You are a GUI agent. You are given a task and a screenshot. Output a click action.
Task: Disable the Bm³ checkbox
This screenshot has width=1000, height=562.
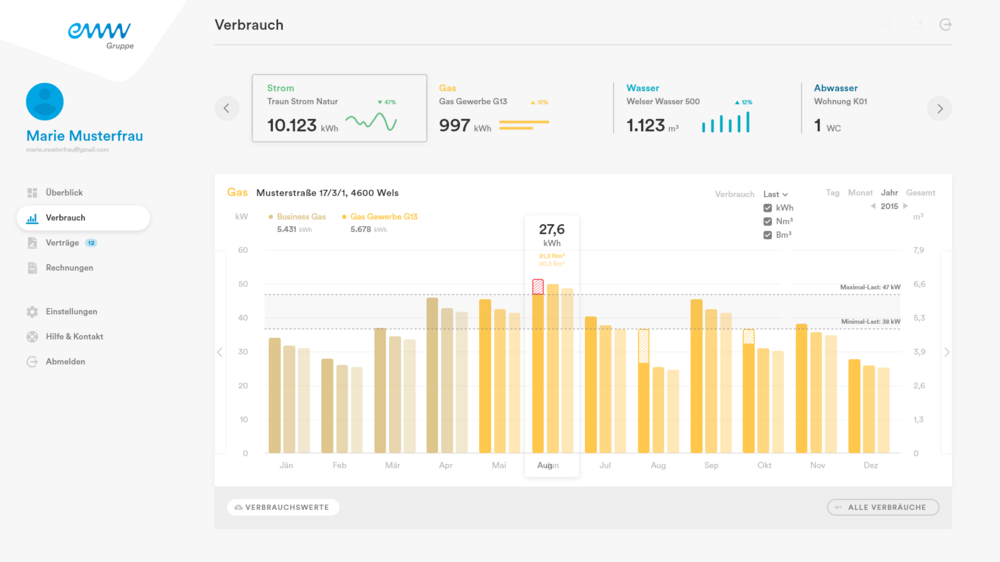pos(768,235)
